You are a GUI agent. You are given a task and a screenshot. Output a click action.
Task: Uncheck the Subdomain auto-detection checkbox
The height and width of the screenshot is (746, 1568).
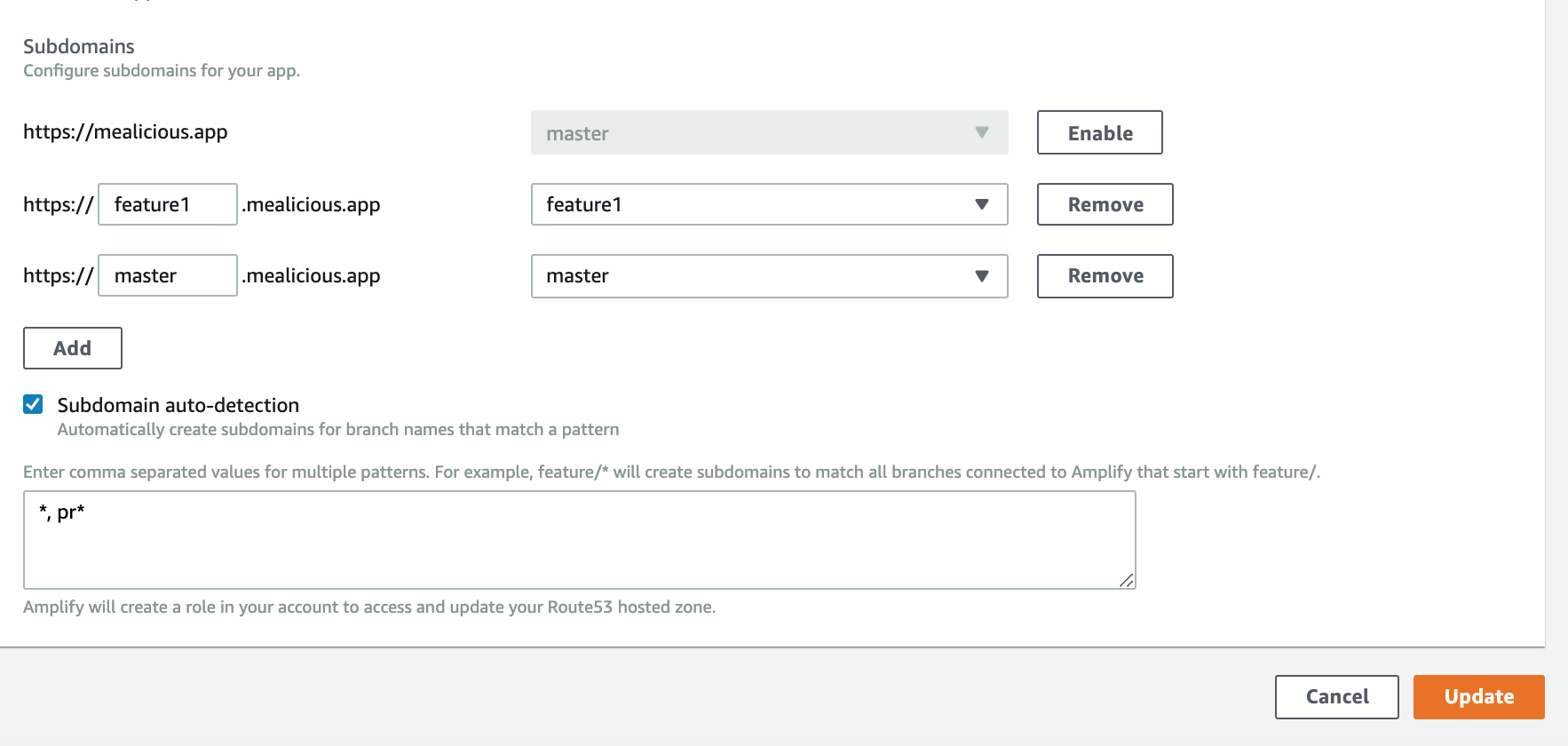[33, 404]
